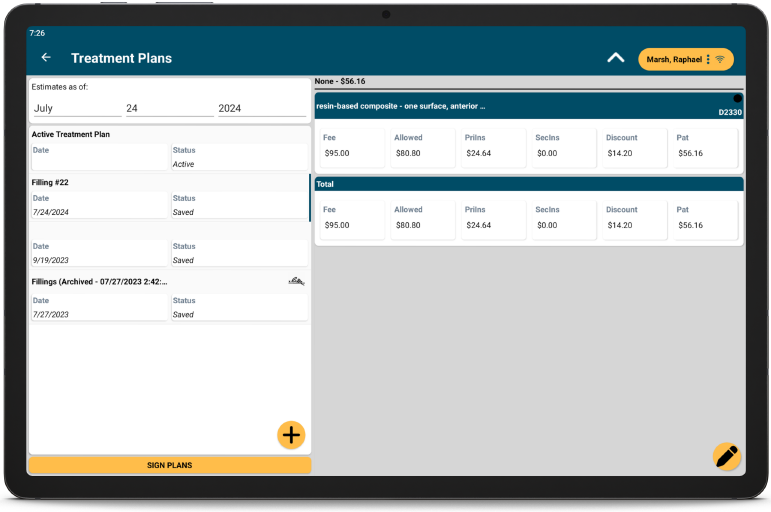The image size is (771, 512).
Task: Open the Filling #22 treatment plan
Action: pos(168,198)
